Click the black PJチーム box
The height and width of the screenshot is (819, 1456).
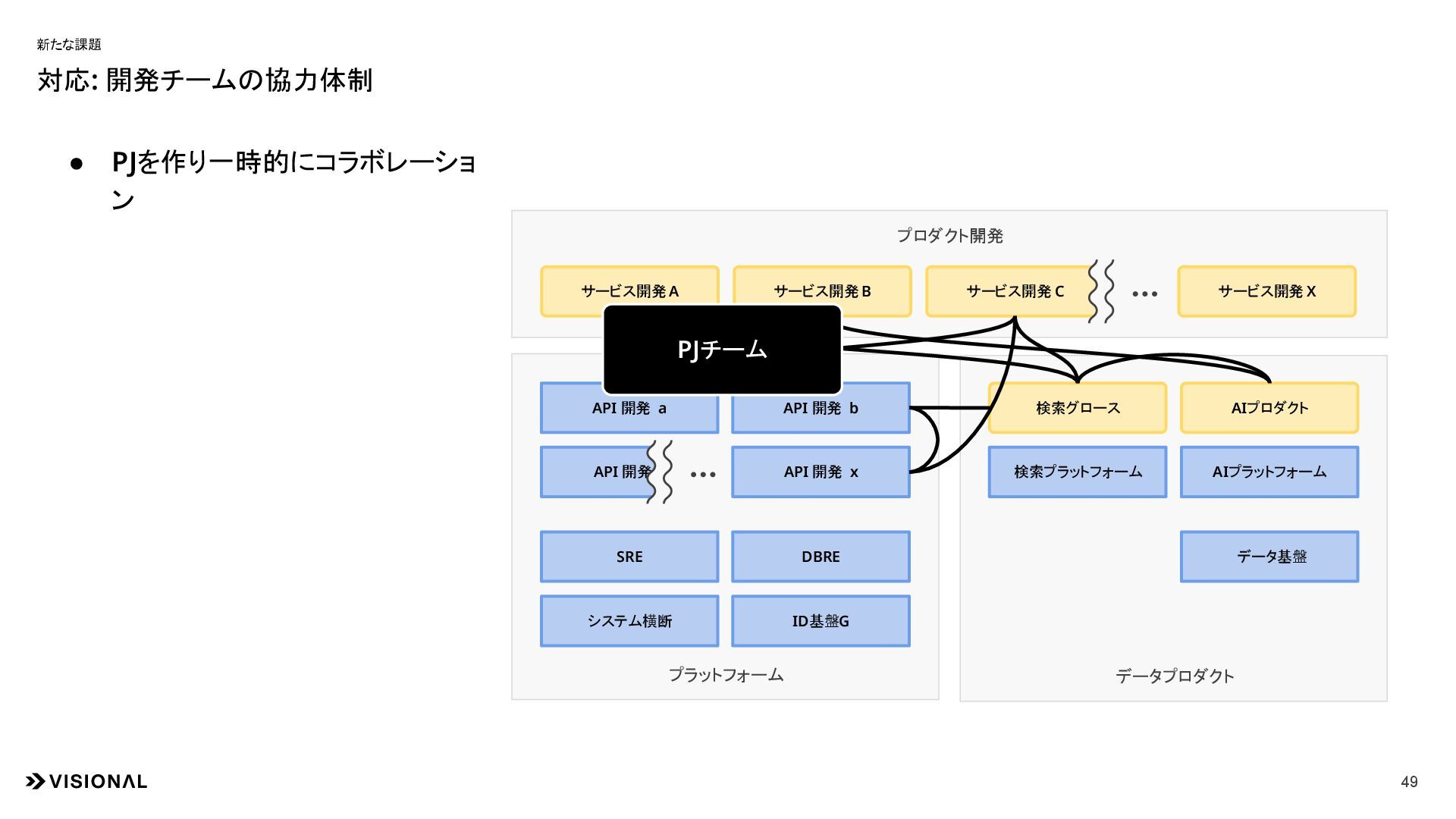pos(722,350)
